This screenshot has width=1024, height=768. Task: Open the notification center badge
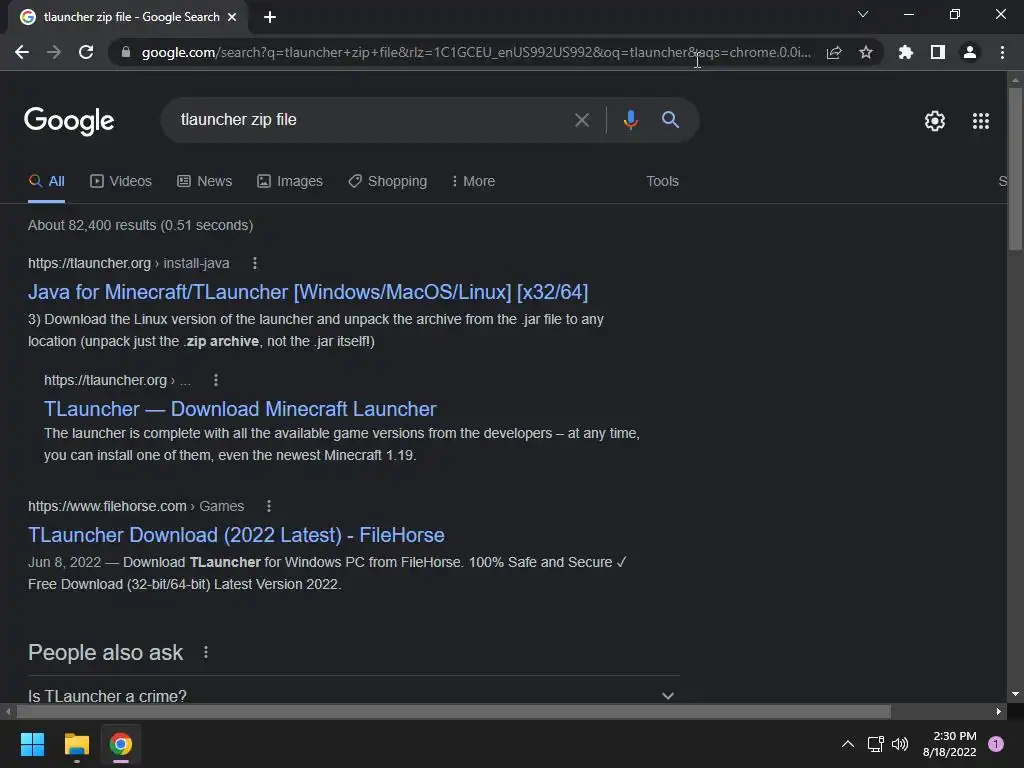(x=996, y=744)
